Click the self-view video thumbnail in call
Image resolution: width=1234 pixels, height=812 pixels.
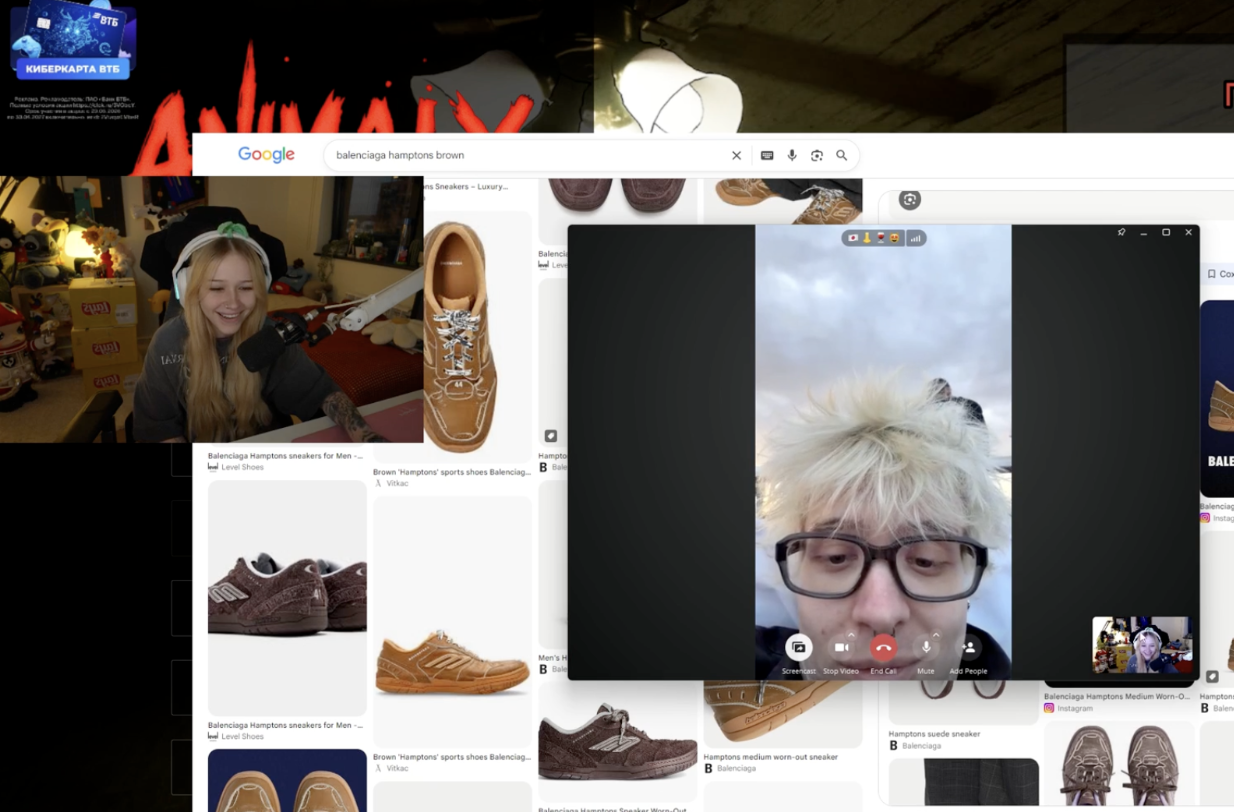click(x=1142, y=645)
